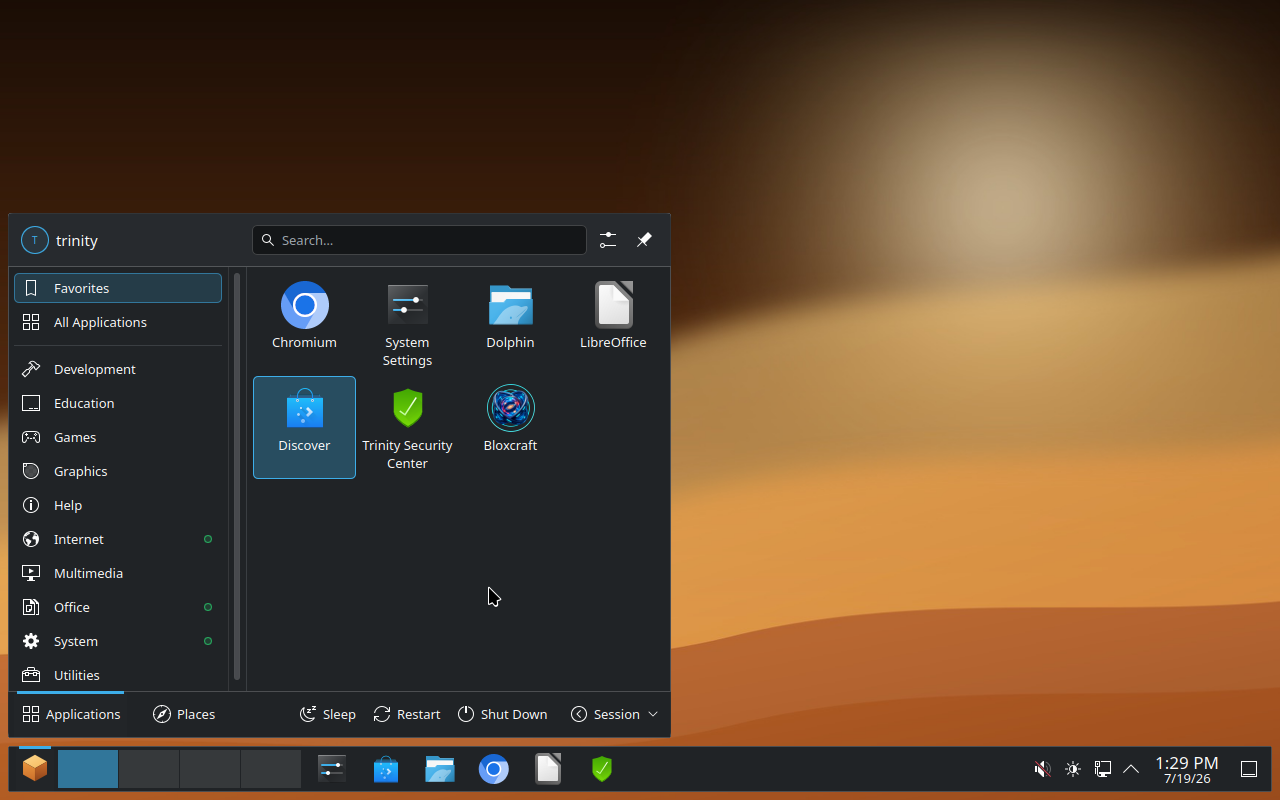The height and width of the screenshot is (800, 1280).
Task: Click the Shut Down button
Action: pos(503,714)
